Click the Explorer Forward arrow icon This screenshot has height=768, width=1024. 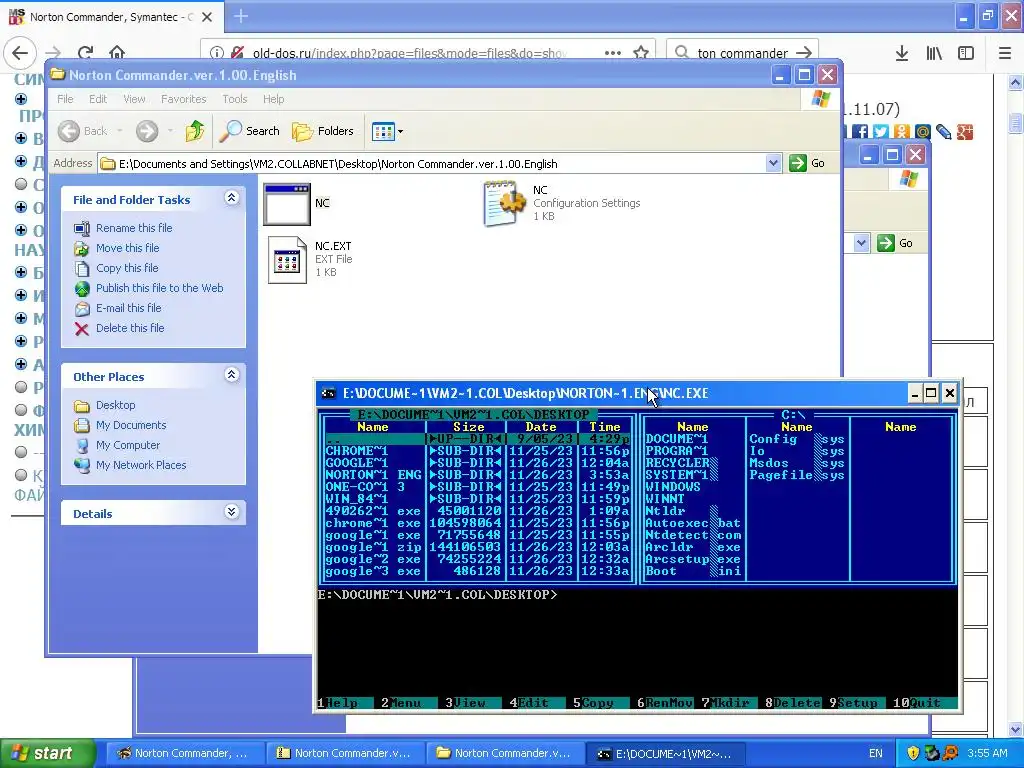coord(147,131)
